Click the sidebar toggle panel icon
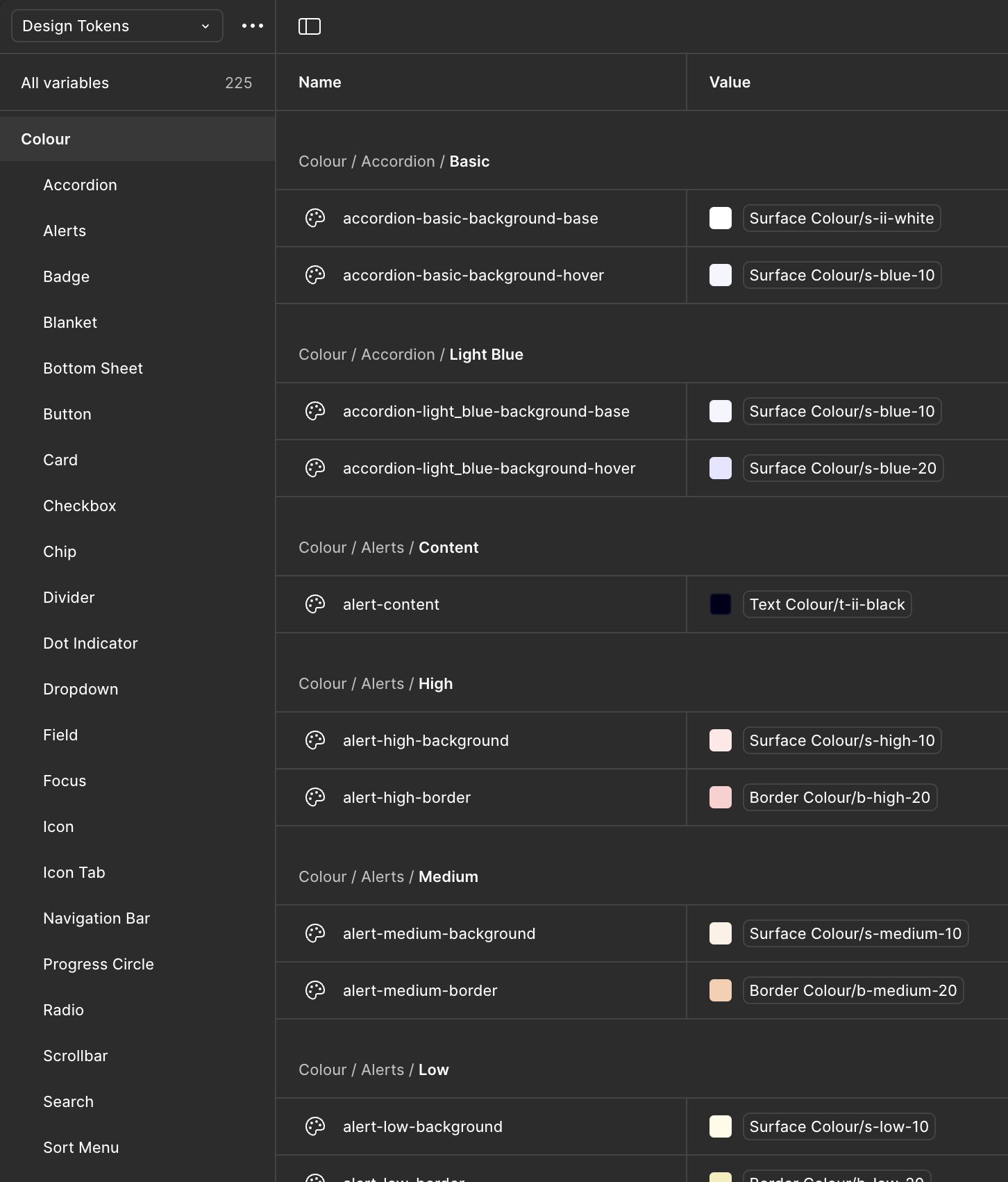 point(310,26)
